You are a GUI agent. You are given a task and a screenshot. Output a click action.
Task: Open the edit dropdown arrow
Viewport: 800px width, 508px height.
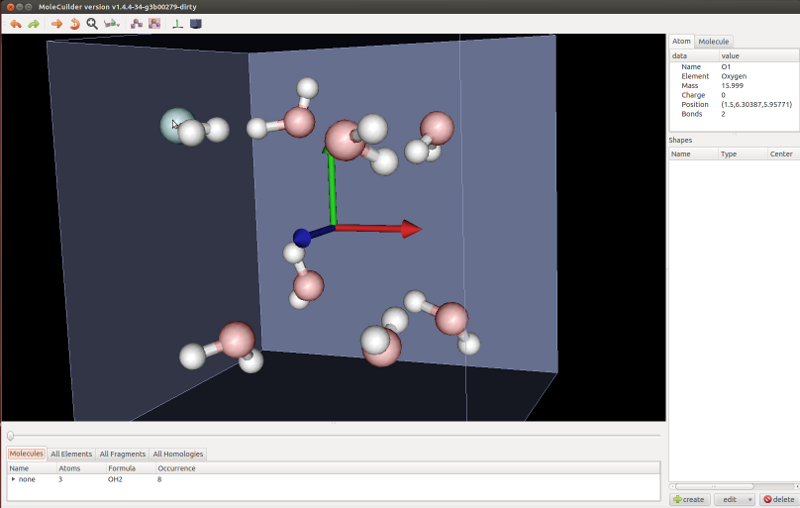pyautogui.click(x=749, y=499)
